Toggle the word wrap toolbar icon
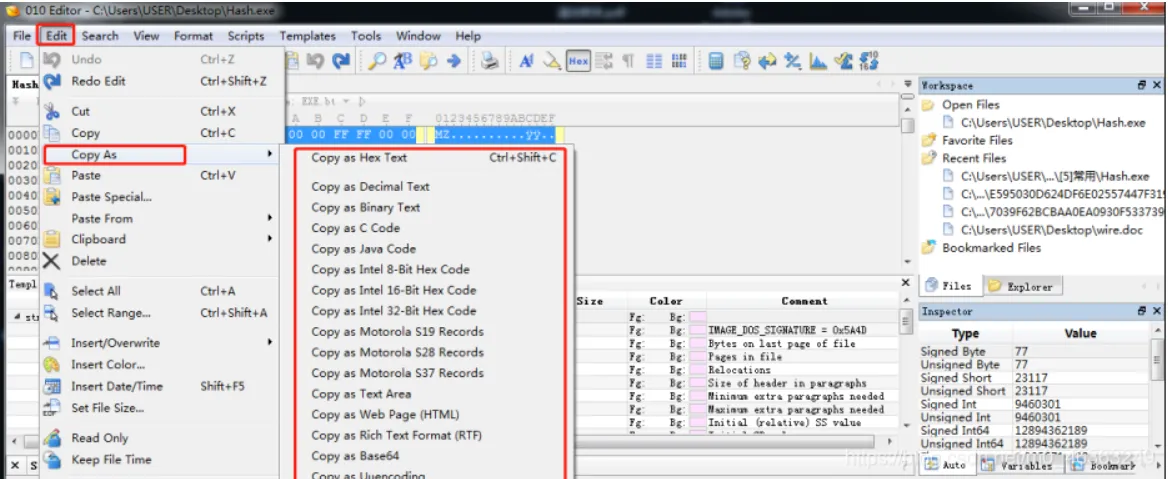1168x479 pixels. (x=604, y=62)
